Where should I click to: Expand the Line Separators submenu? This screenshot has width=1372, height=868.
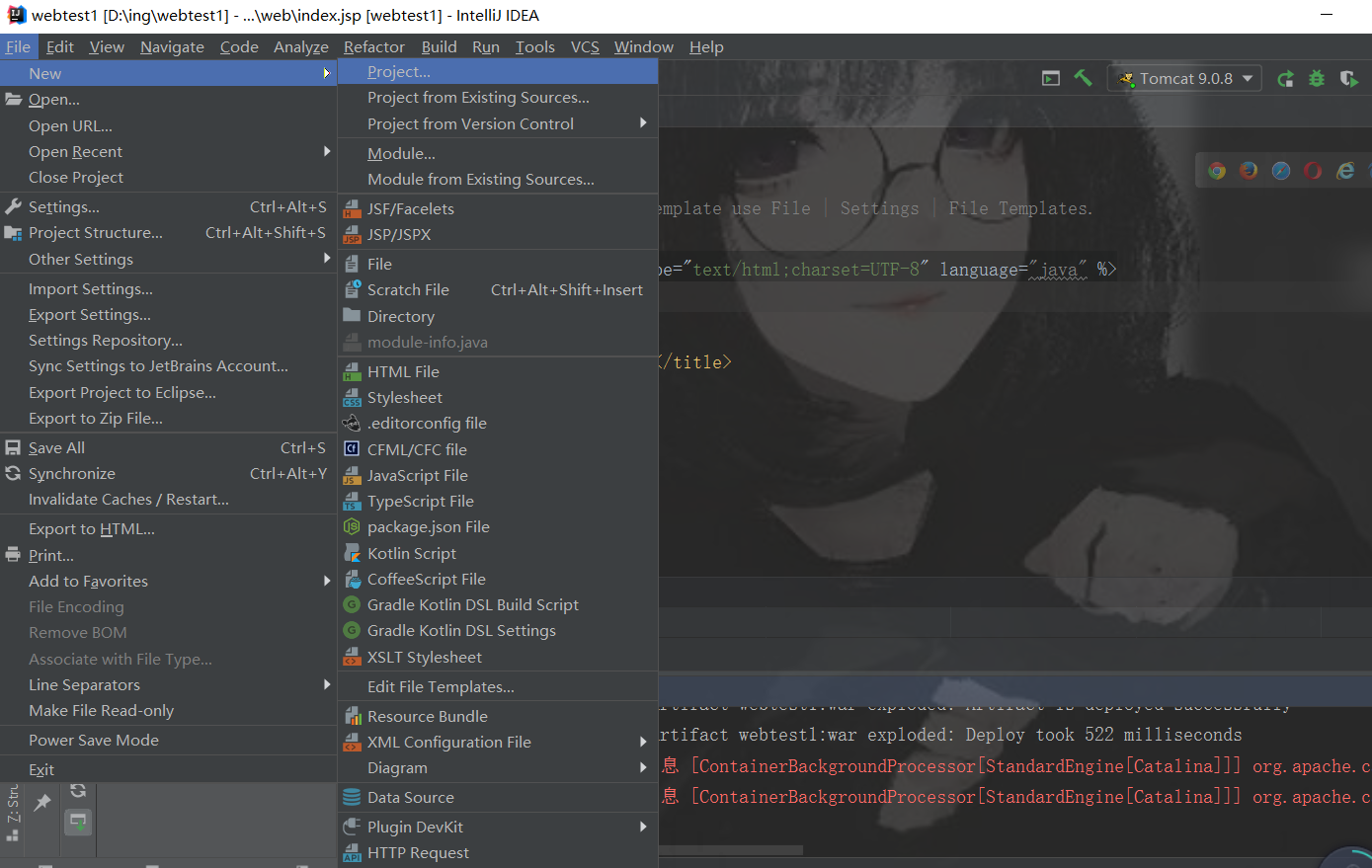click(x=326, y=684)
